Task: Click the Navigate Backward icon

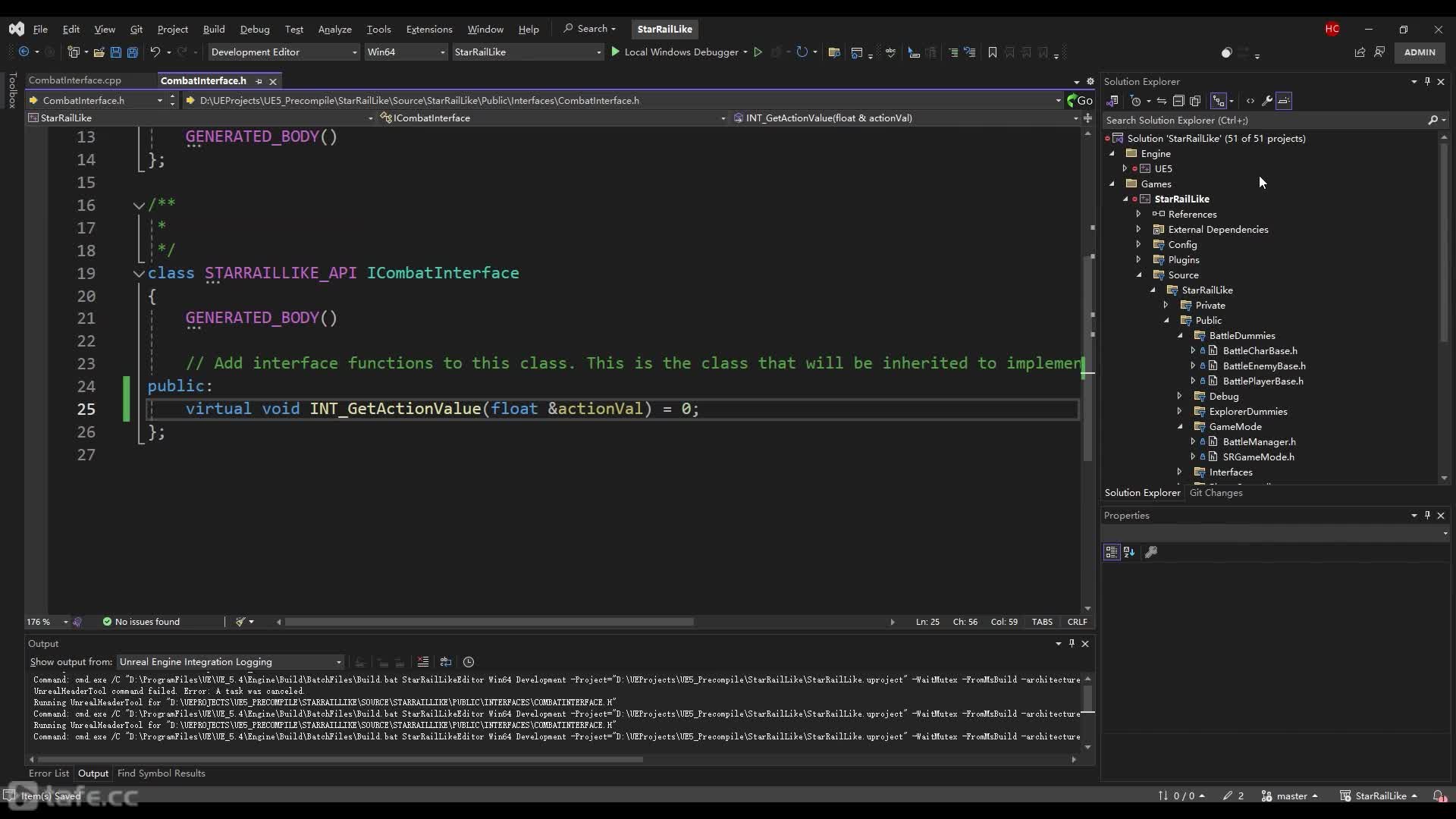Action: (24, 52)
